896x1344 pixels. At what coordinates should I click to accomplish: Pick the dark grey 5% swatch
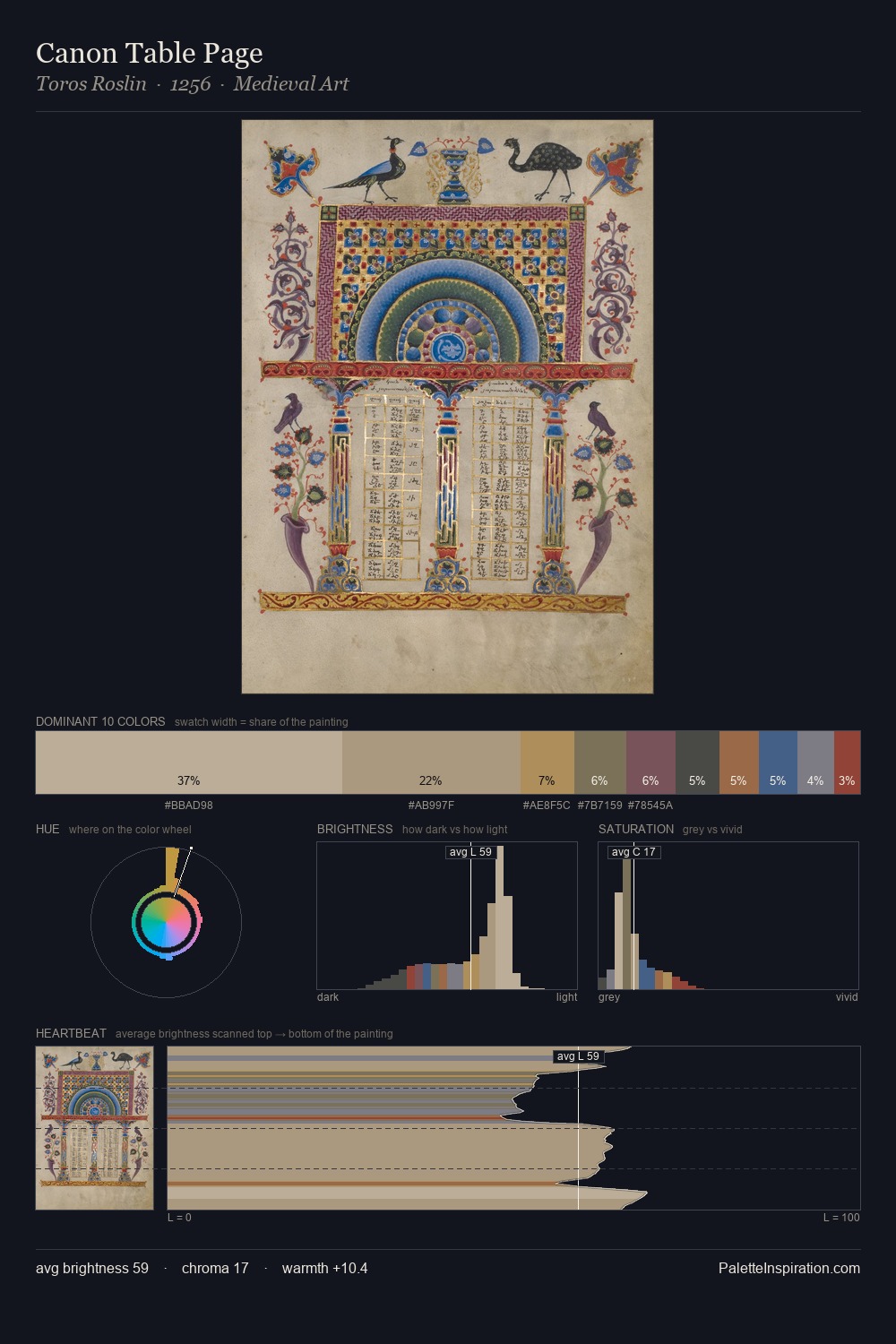[x=698, y=762]
